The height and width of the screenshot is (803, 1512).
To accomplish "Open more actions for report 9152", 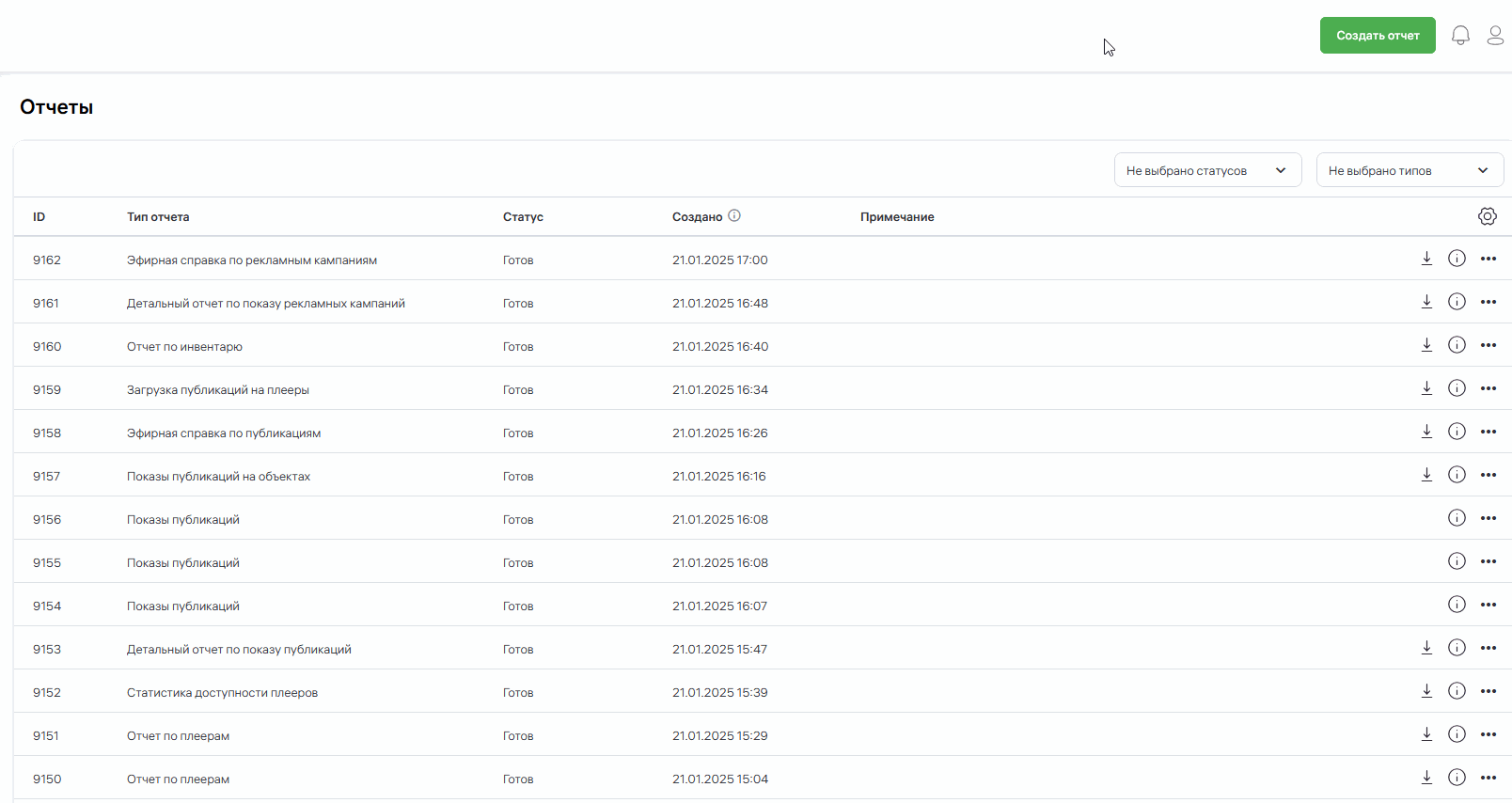I will pyautogui.click(x=1488, y=691).
